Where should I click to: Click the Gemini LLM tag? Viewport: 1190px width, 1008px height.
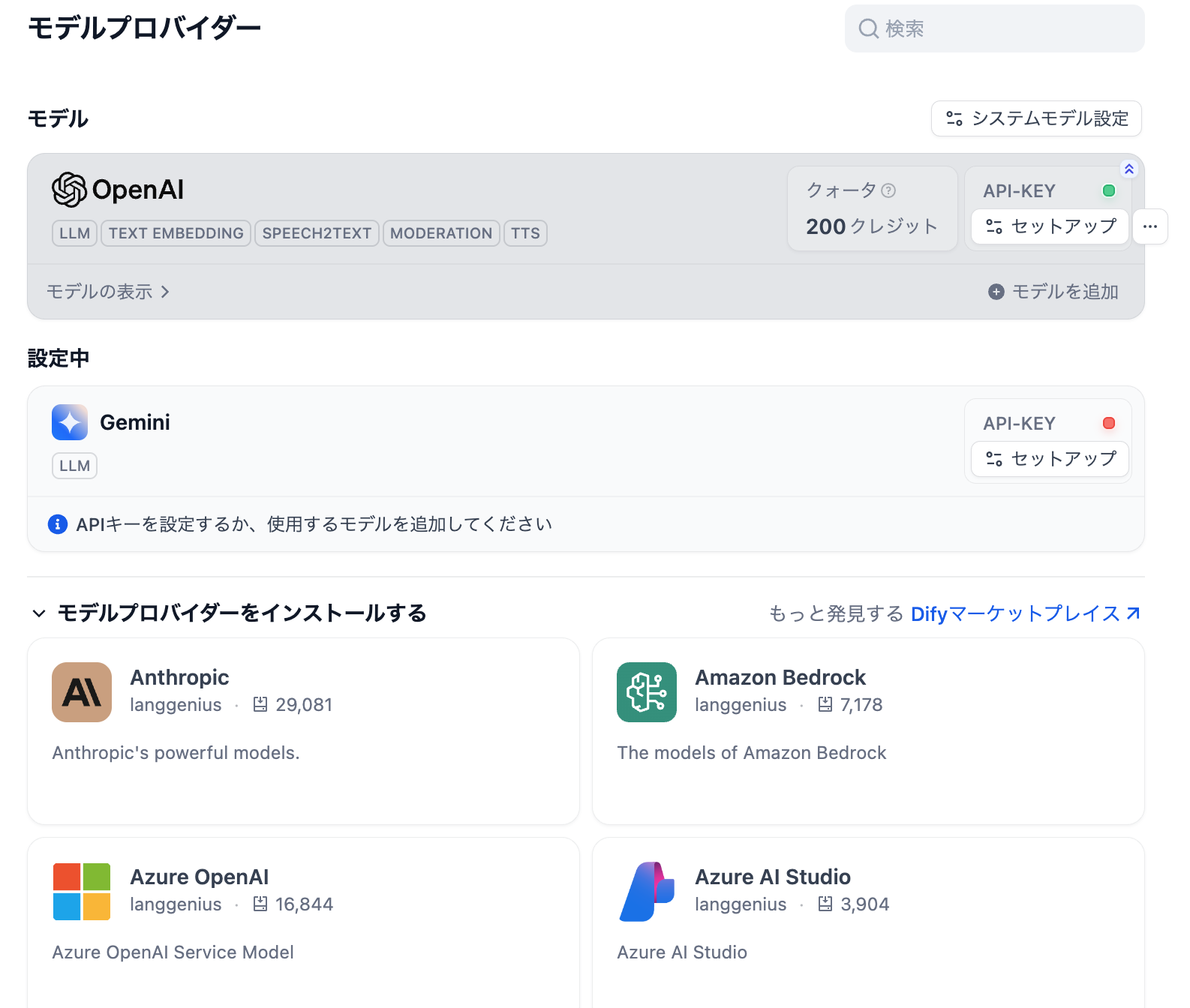[74, 466]
